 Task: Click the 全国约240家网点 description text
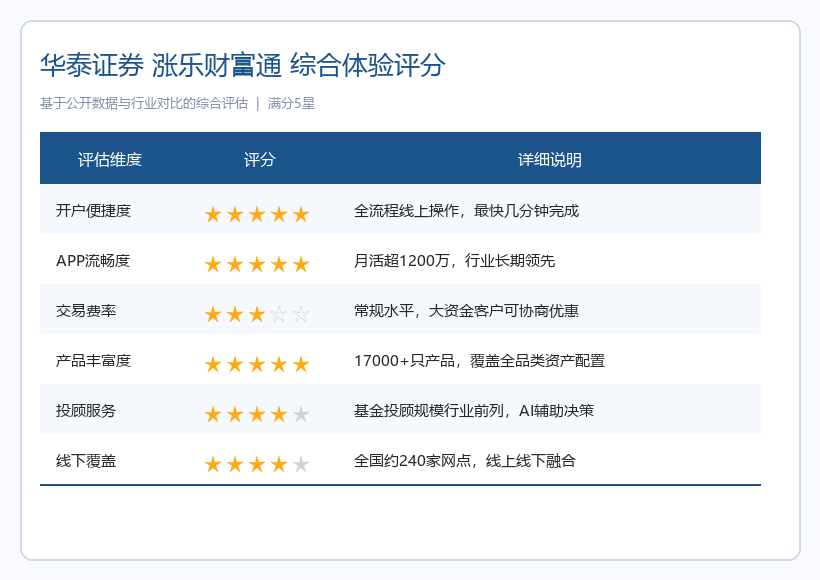pyautogui.click(x=412, y=461)
